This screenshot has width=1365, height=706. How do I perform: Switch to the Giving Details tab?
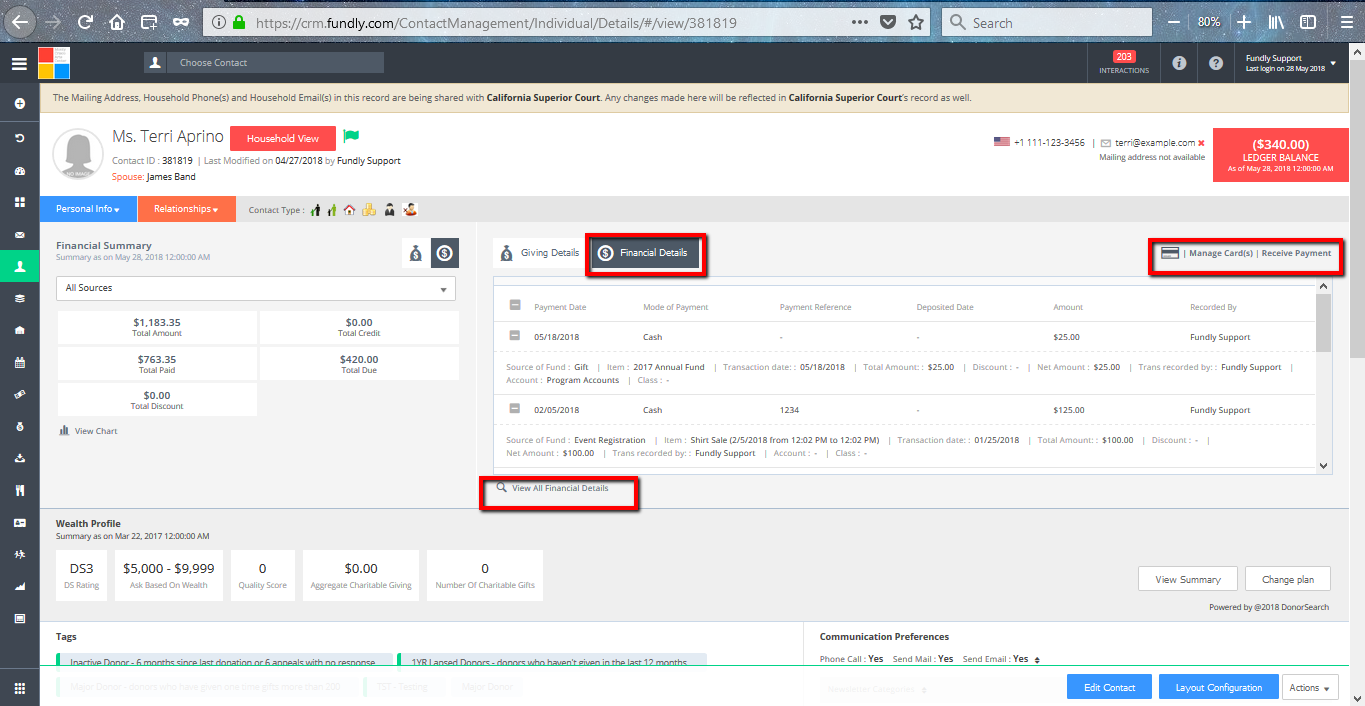(x=539, y=253)
